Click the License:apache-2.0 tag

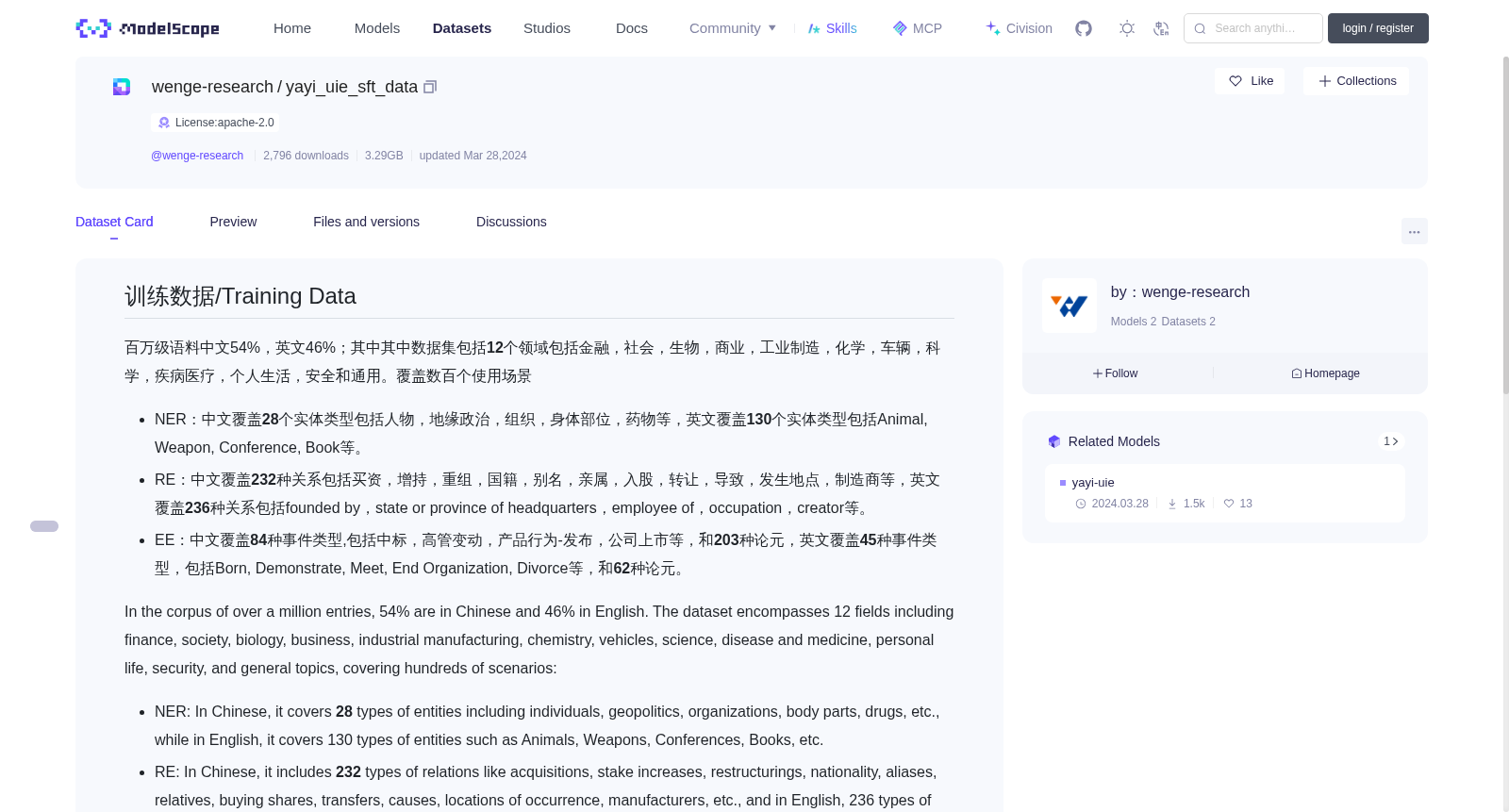tap(215, 123)
